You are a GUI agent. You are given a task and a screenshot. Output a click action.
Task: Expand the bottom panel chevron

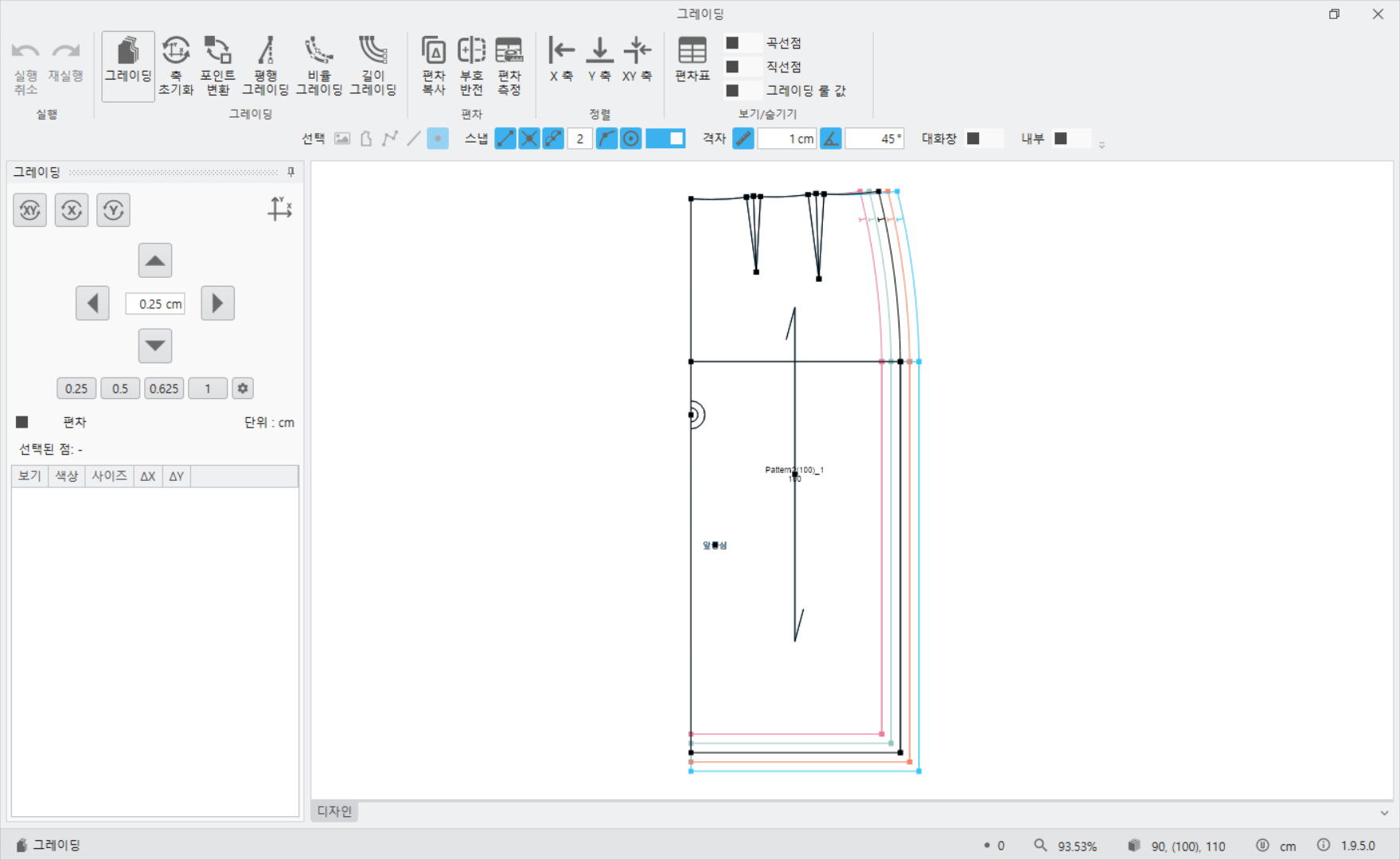coord(1384,812)
